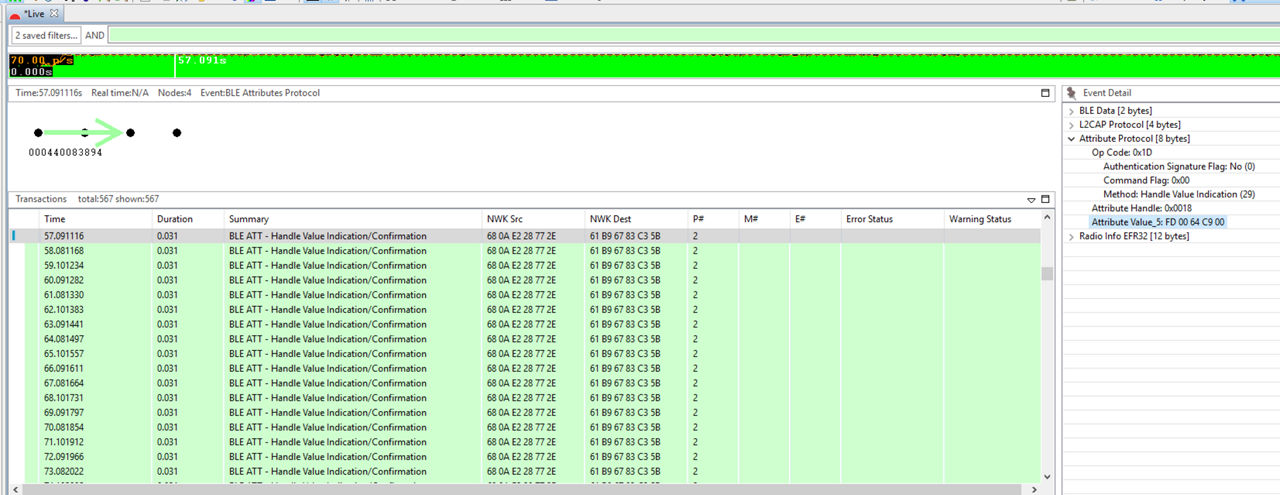Click scroll-down arrow of transactions scrollbar
The image size is (1280, 495).
click(x=1047, y=476)
